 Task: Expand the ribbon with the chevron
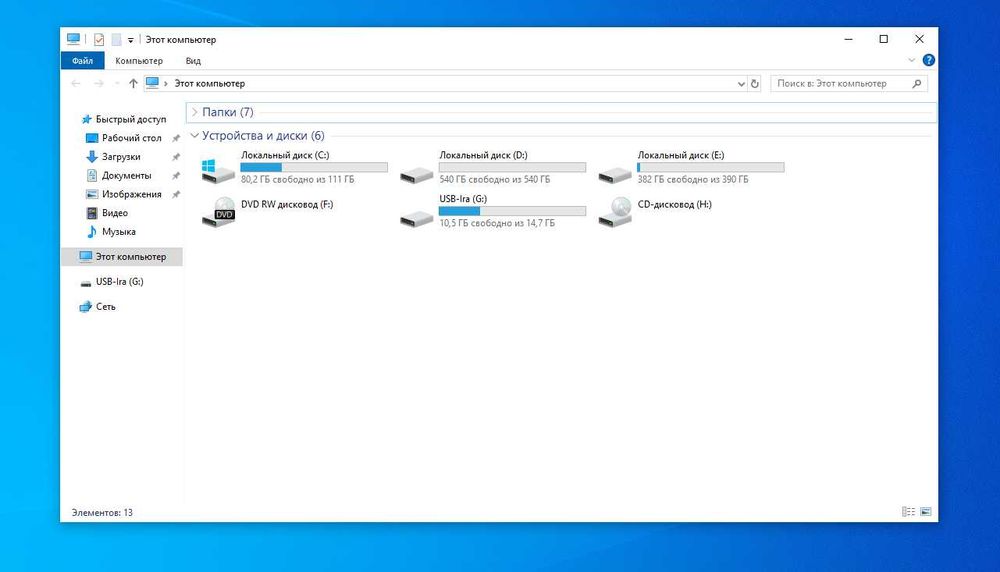tap(911, 60)
